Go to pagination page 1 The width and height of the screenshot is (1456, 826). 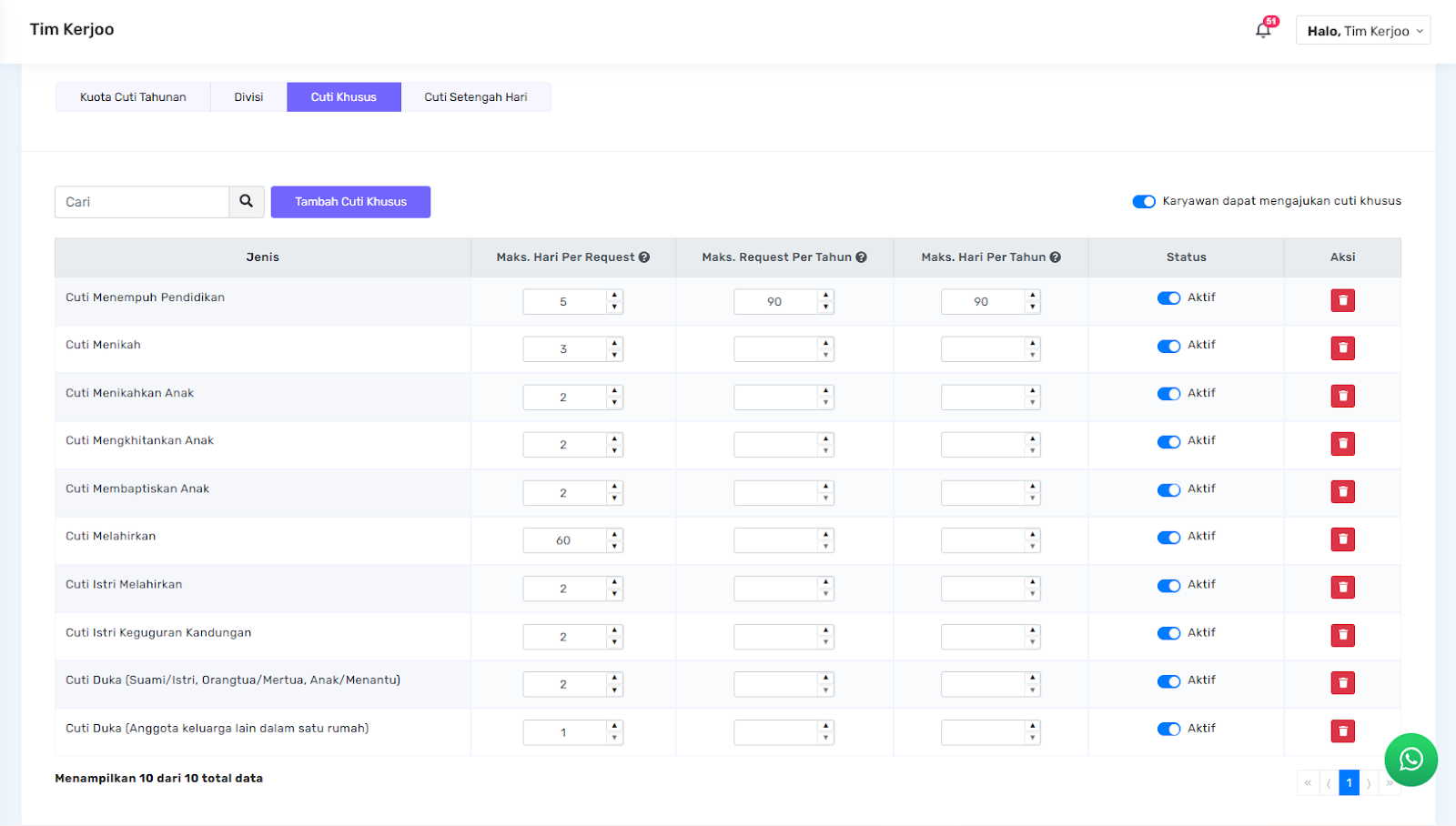pos(1349,782)
